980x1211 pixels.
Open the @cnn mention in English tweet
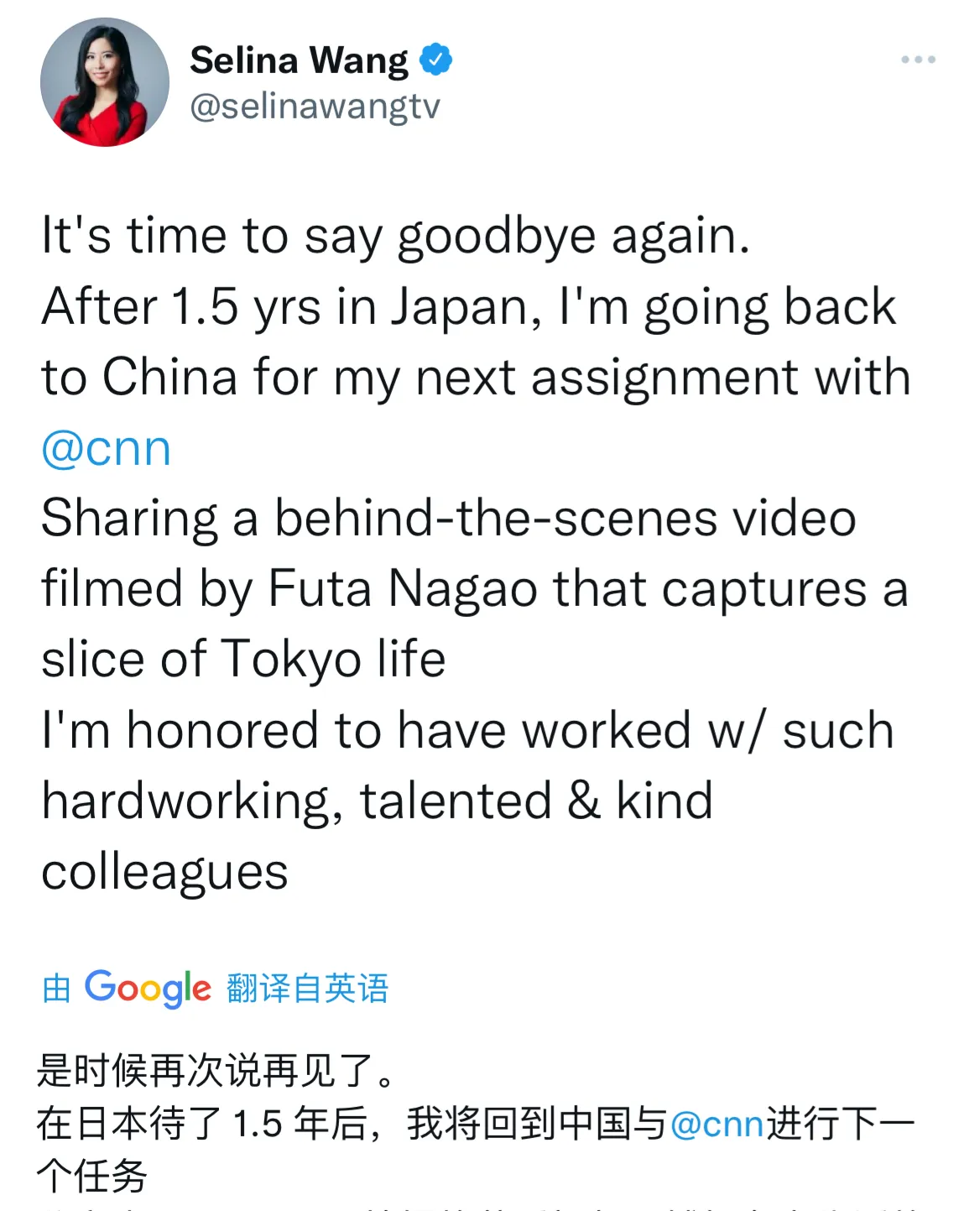pos(107,448)
